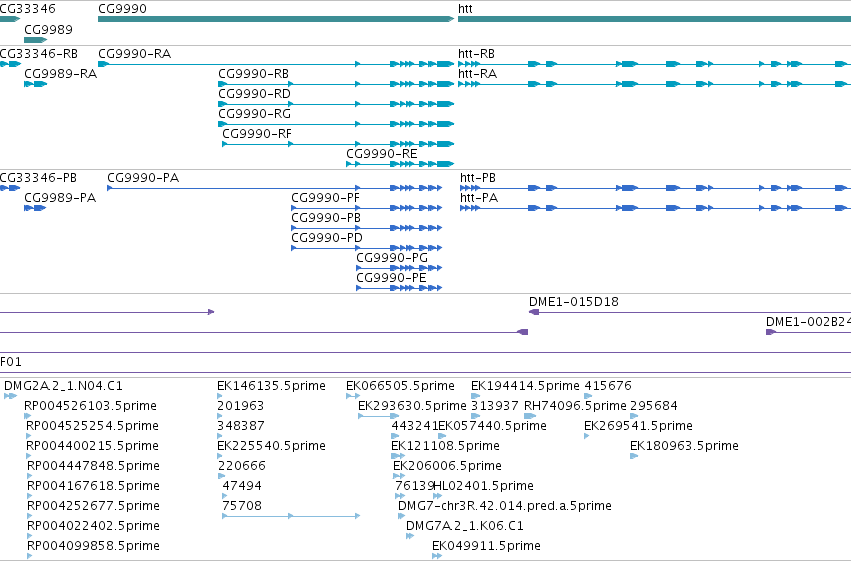
Task: Select EST RP004099858.5prime
Action: (x=29, y=556)
